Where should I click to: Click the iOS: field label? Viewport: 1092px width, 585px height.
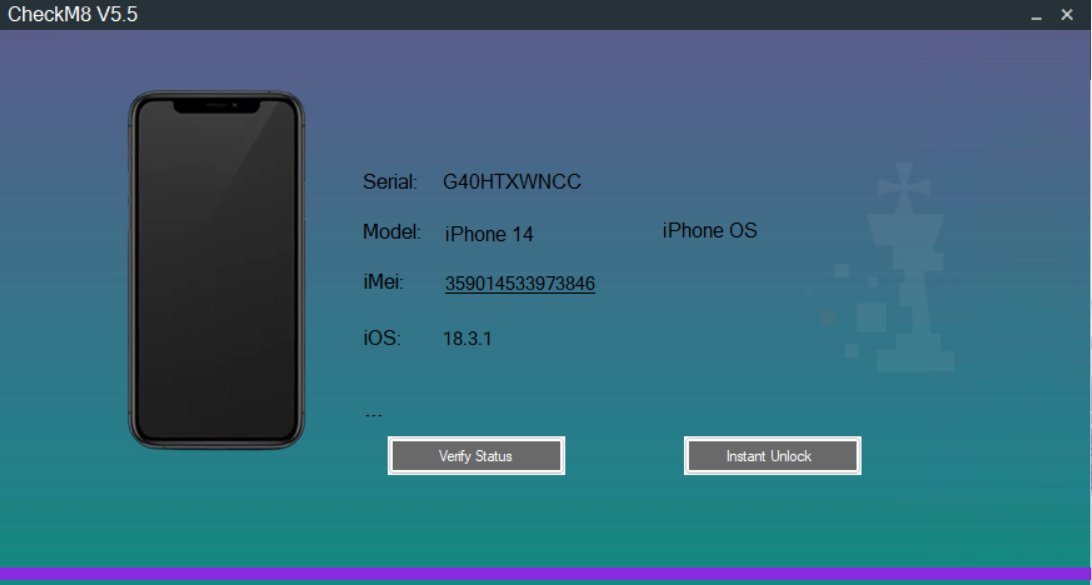point(382,338)
